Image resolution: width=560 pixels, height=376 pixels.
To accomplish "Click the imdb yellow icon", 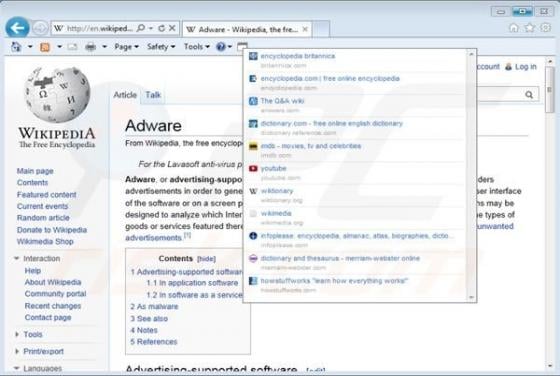I will pyautogui.click(x=253, y=146).
